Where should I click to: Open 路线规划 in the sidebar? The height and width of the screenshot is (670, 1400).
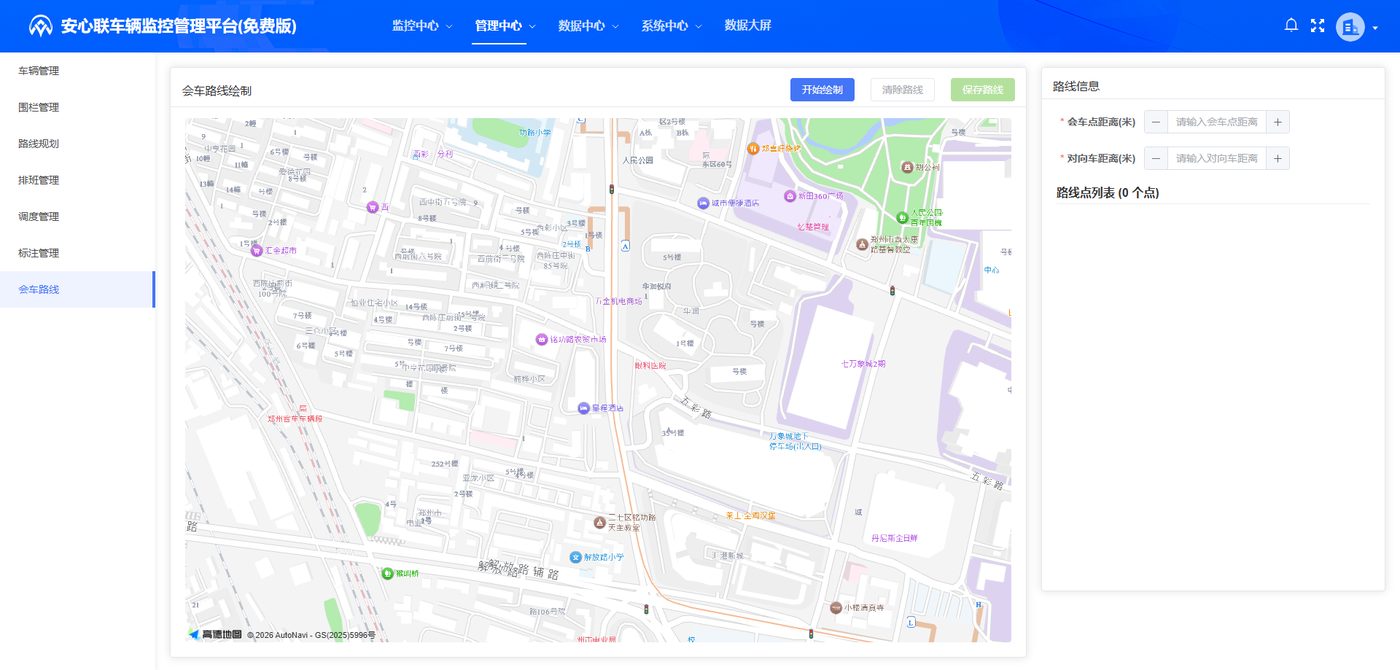[x=77, y=144]
